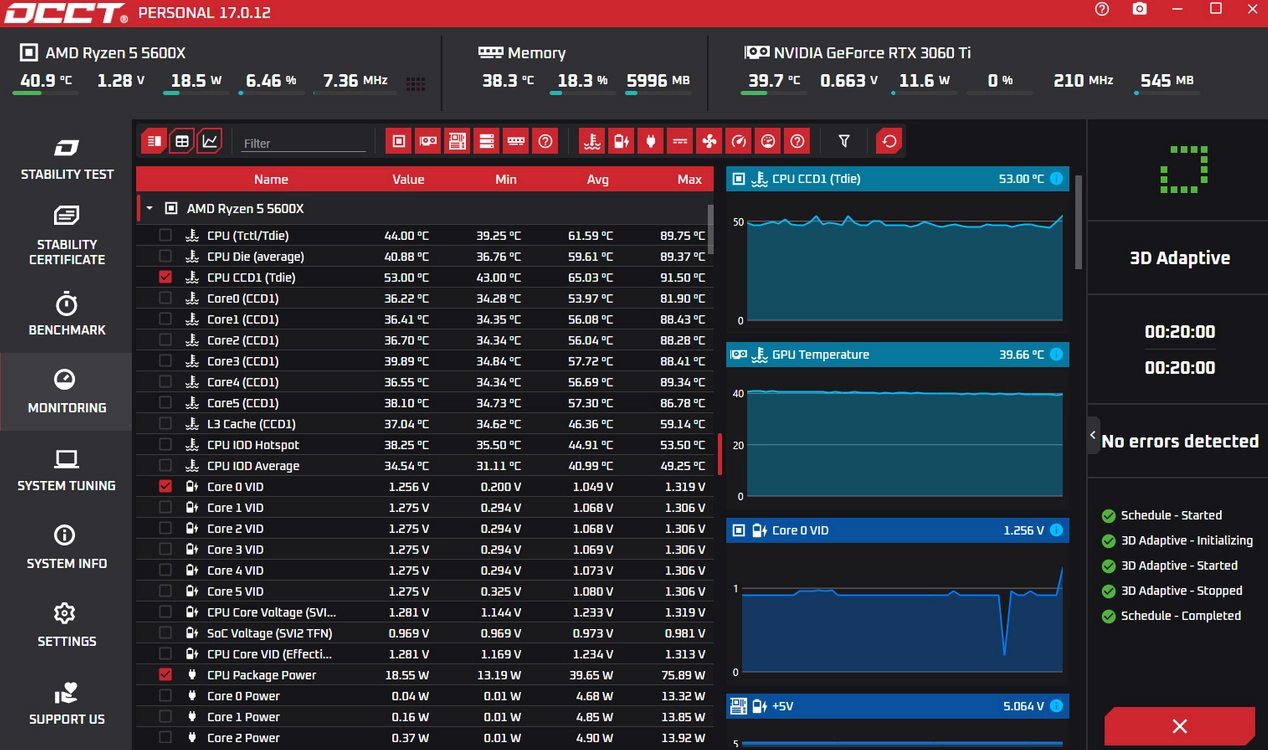Screen dimensions: 1268x750
Task: Click the Support Us link
Action: pos(66,704)
